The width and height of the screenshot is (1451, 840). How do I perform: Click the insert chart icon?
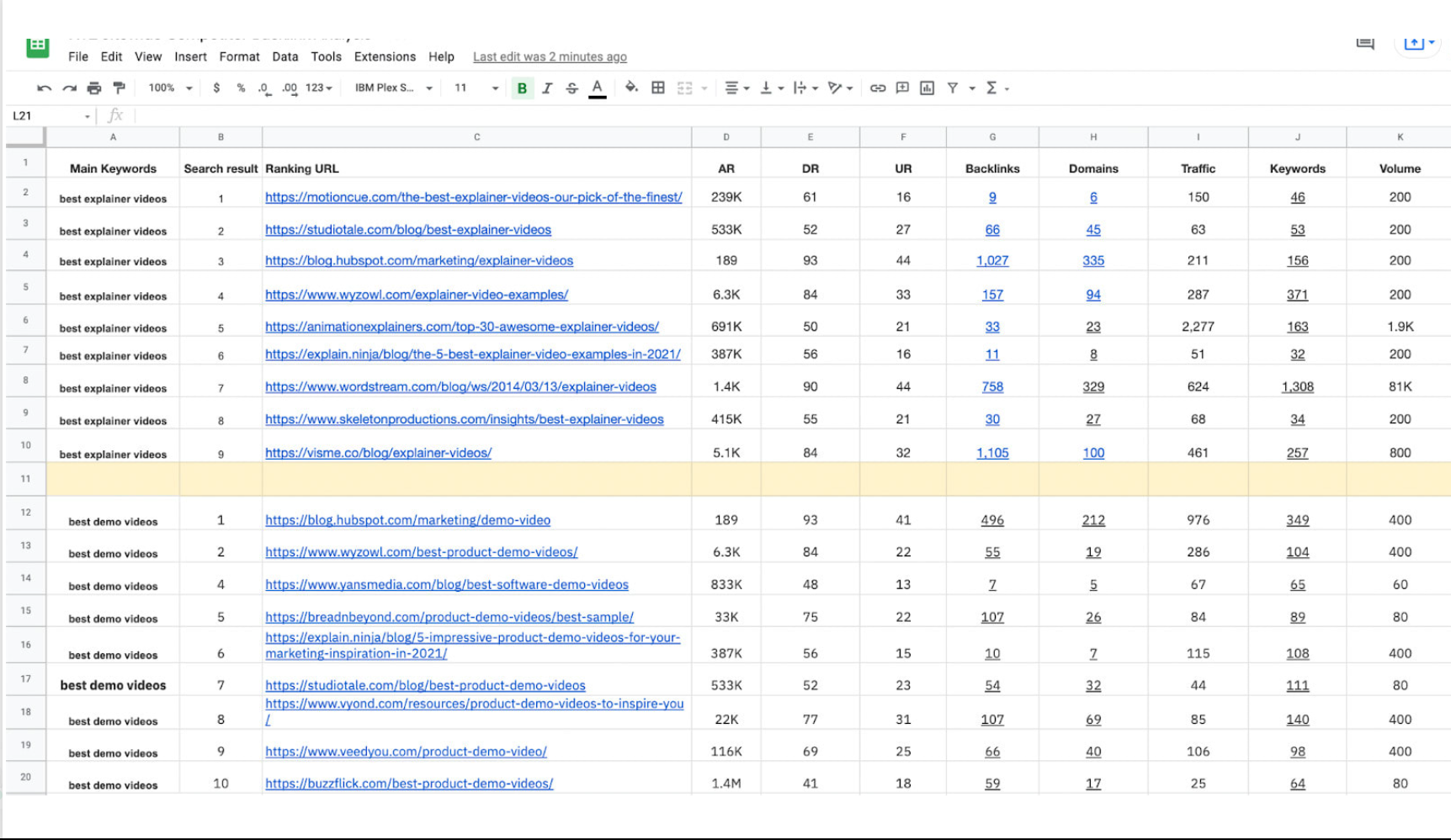(927, 88)
